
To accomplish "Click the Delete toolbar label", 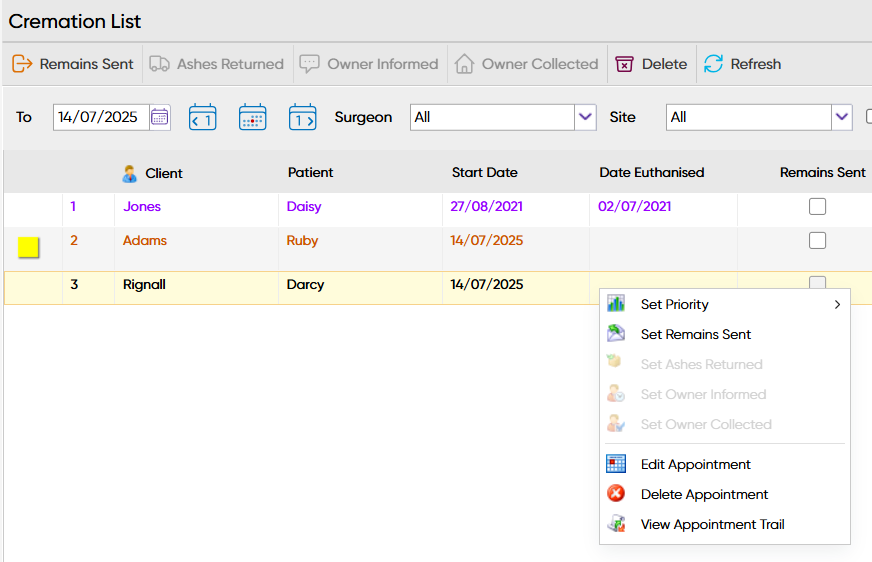I will coord(664,64).
